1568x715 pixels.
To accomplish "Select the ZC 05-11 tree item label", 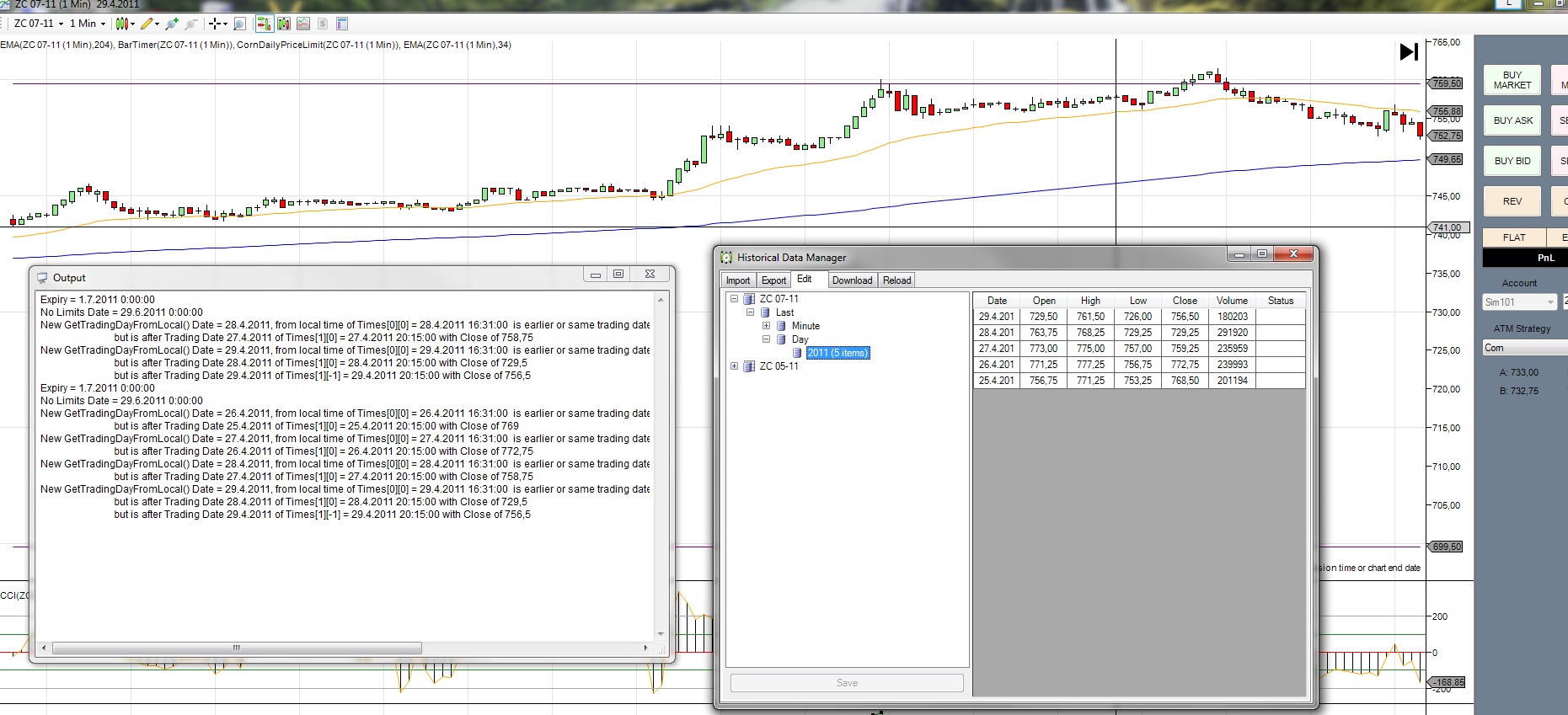I will [779, 366].
